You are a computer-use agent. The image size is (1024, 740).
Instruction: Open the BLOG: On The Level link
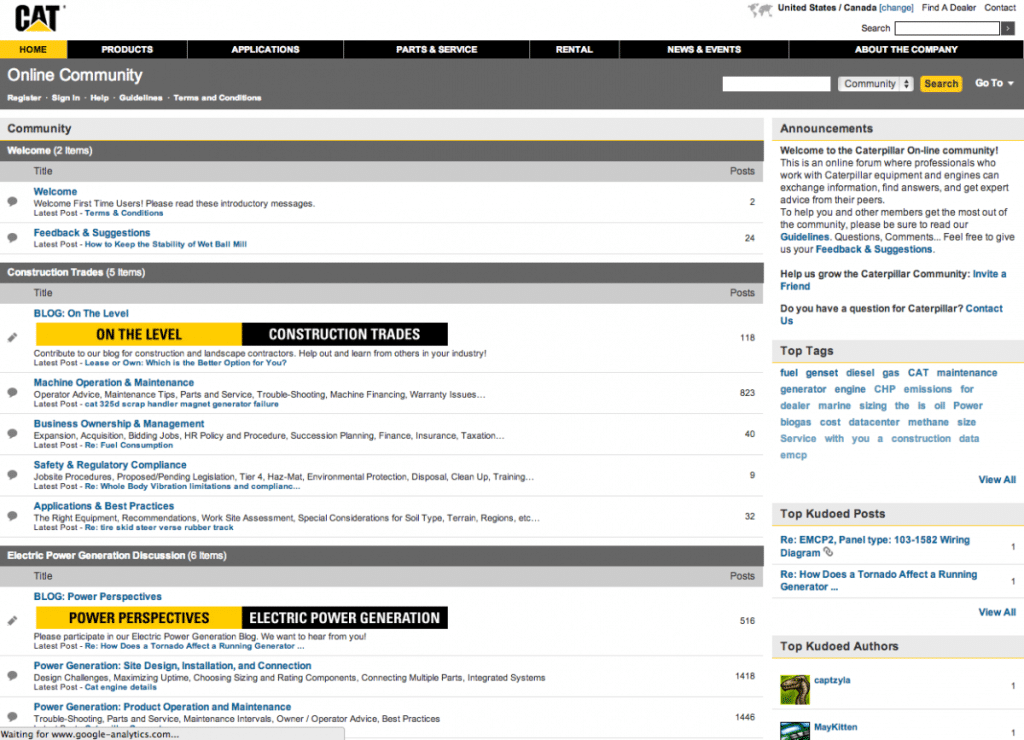pyautogui.click(x=81, y=314)
